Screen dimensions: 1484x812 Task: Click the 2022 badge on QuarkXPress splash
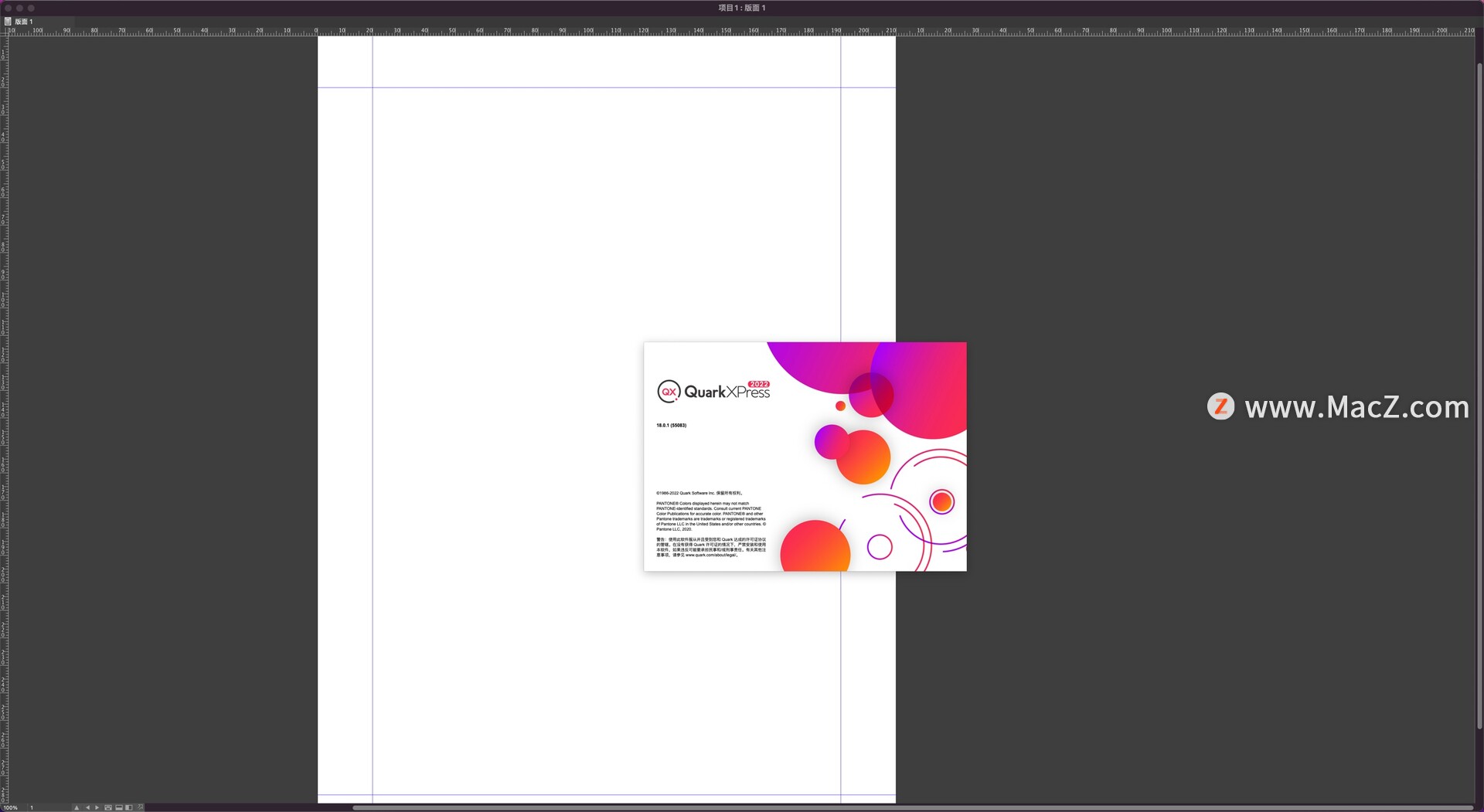click(758, 384)
